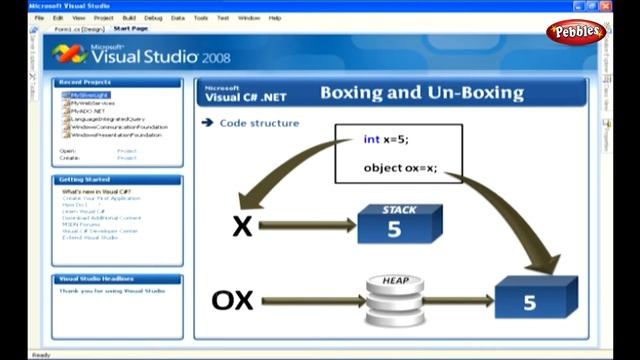Open the View menu
This screenshot has width=640, height=360.
(79, 18)
